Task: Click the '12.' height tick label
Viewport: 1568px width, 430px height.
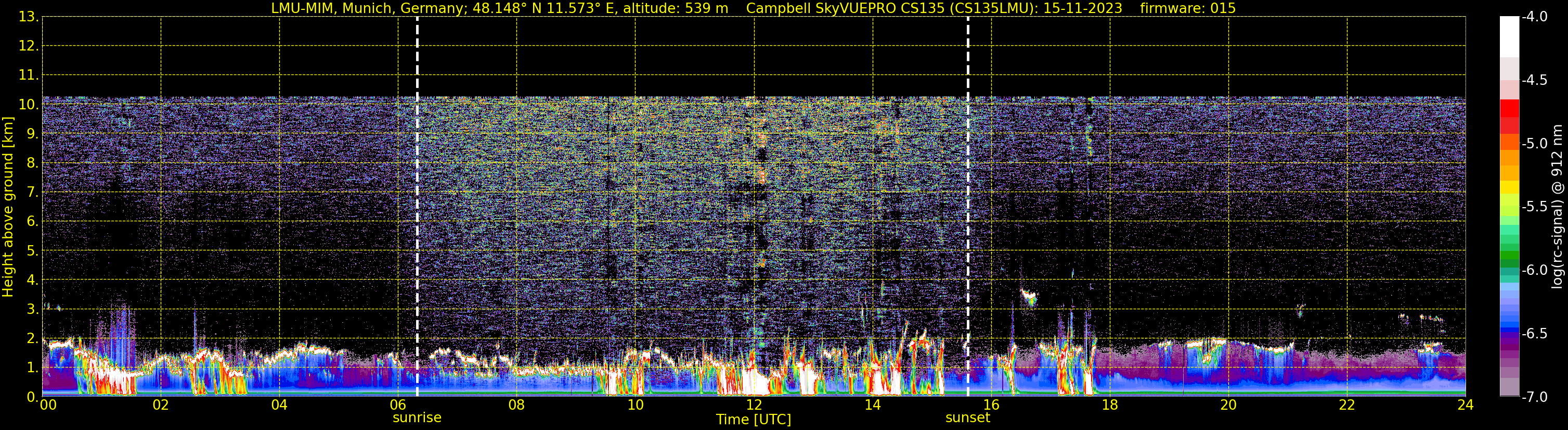Action: pos(29,46)
